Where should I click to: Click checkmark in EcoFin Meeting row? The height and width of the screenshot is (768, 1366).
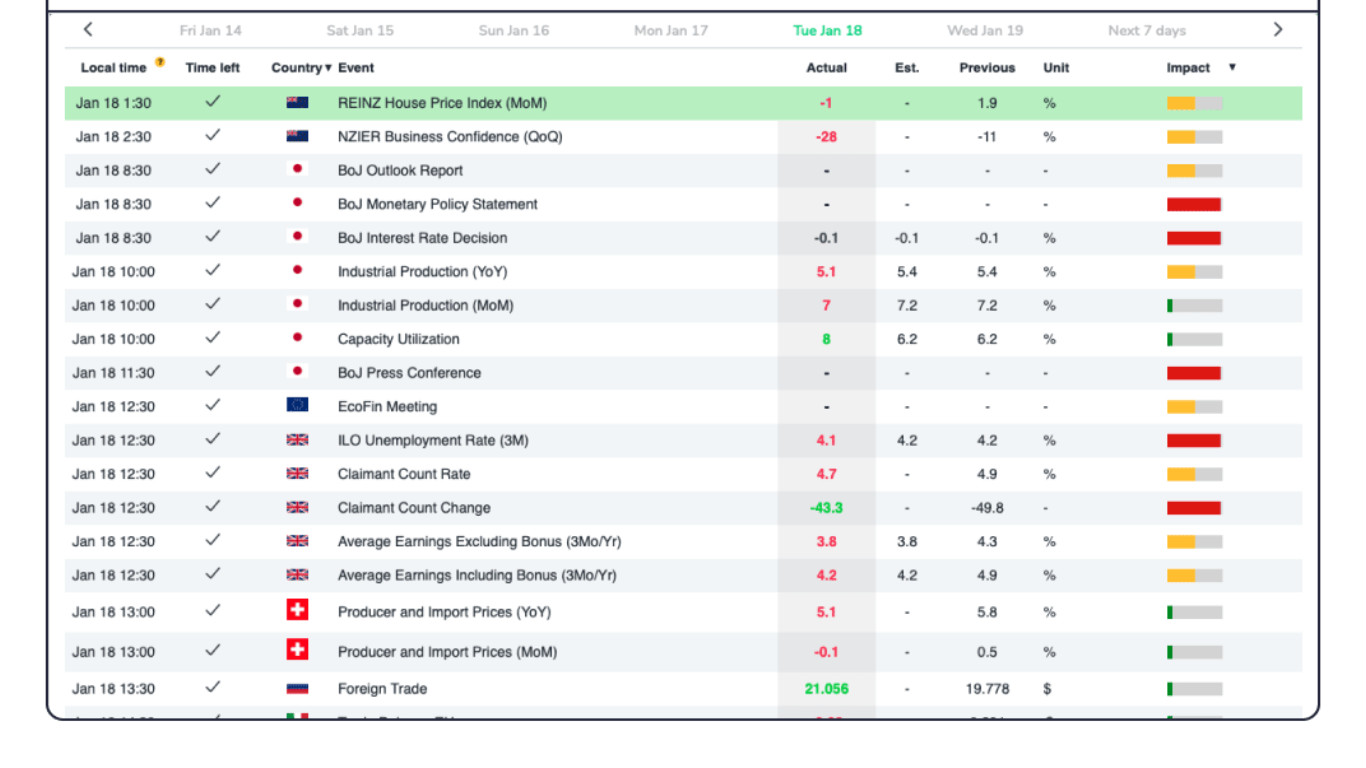click(212, 405)
